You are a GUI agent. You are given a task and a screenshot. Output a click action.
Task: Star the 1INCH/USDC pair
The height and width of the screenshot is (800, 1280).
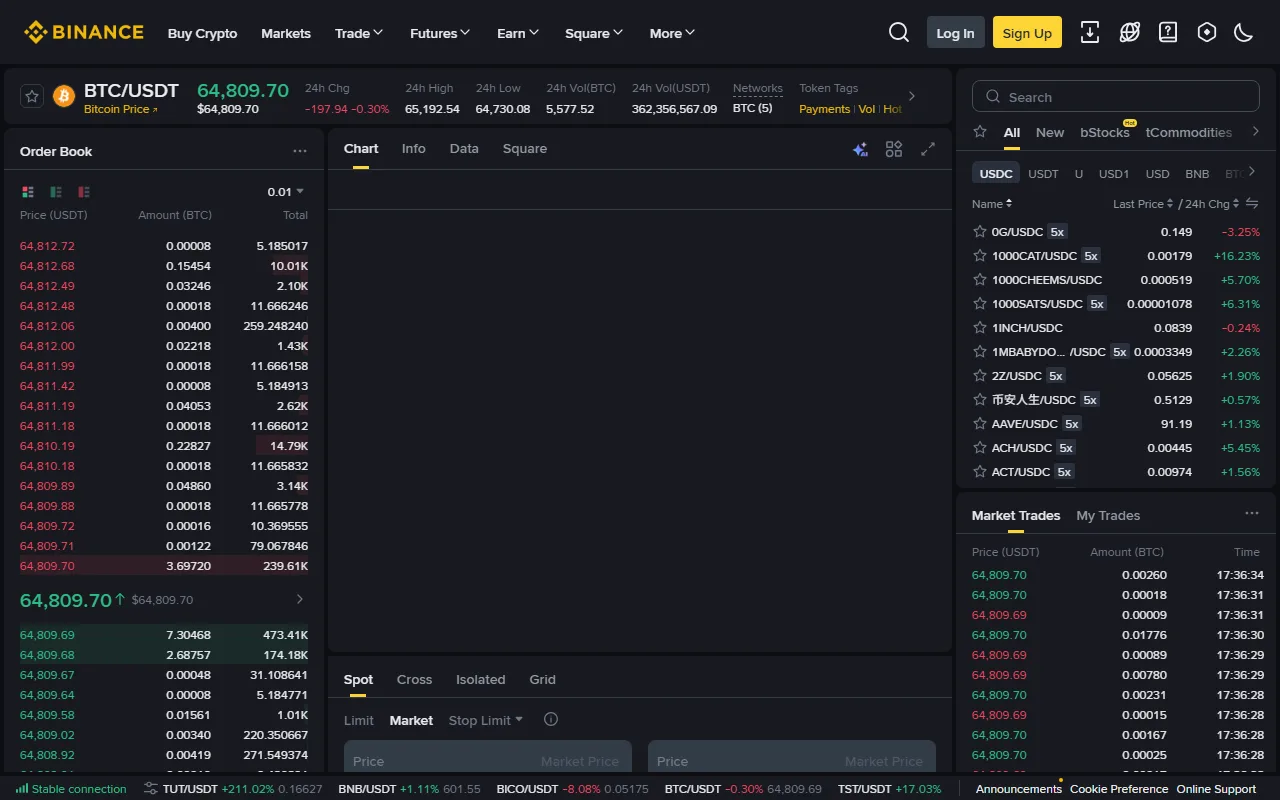(x=980, y=327)
